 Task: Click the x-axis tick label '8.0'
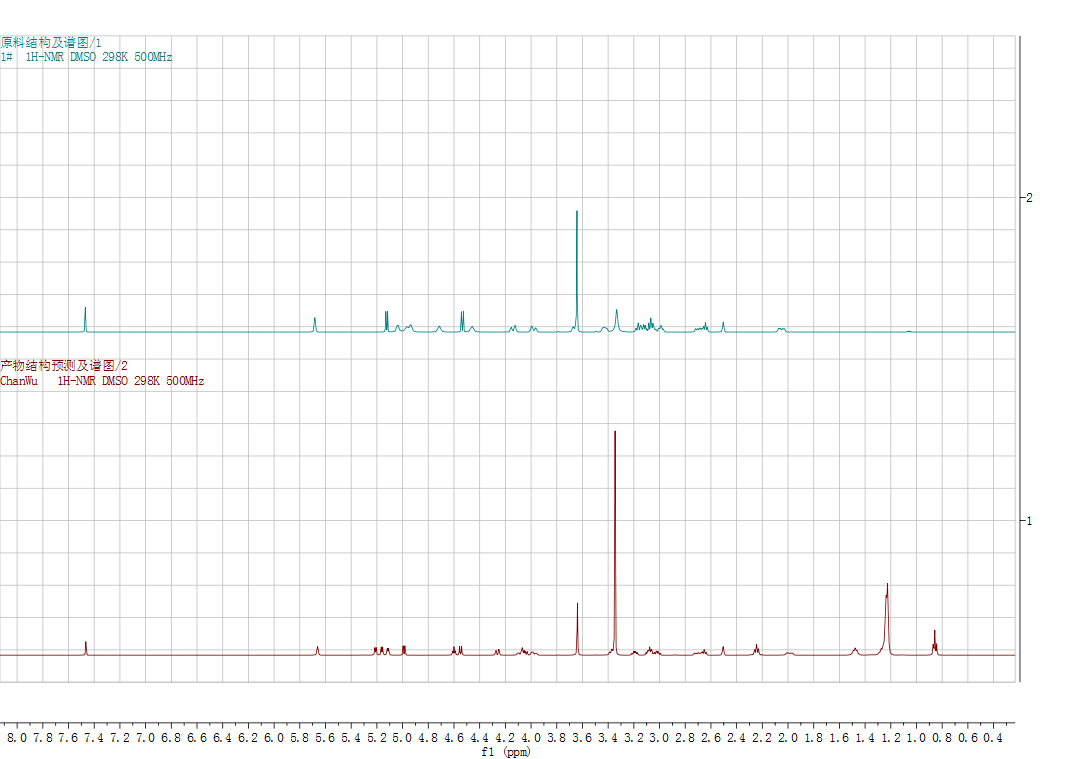coord(17,737)
